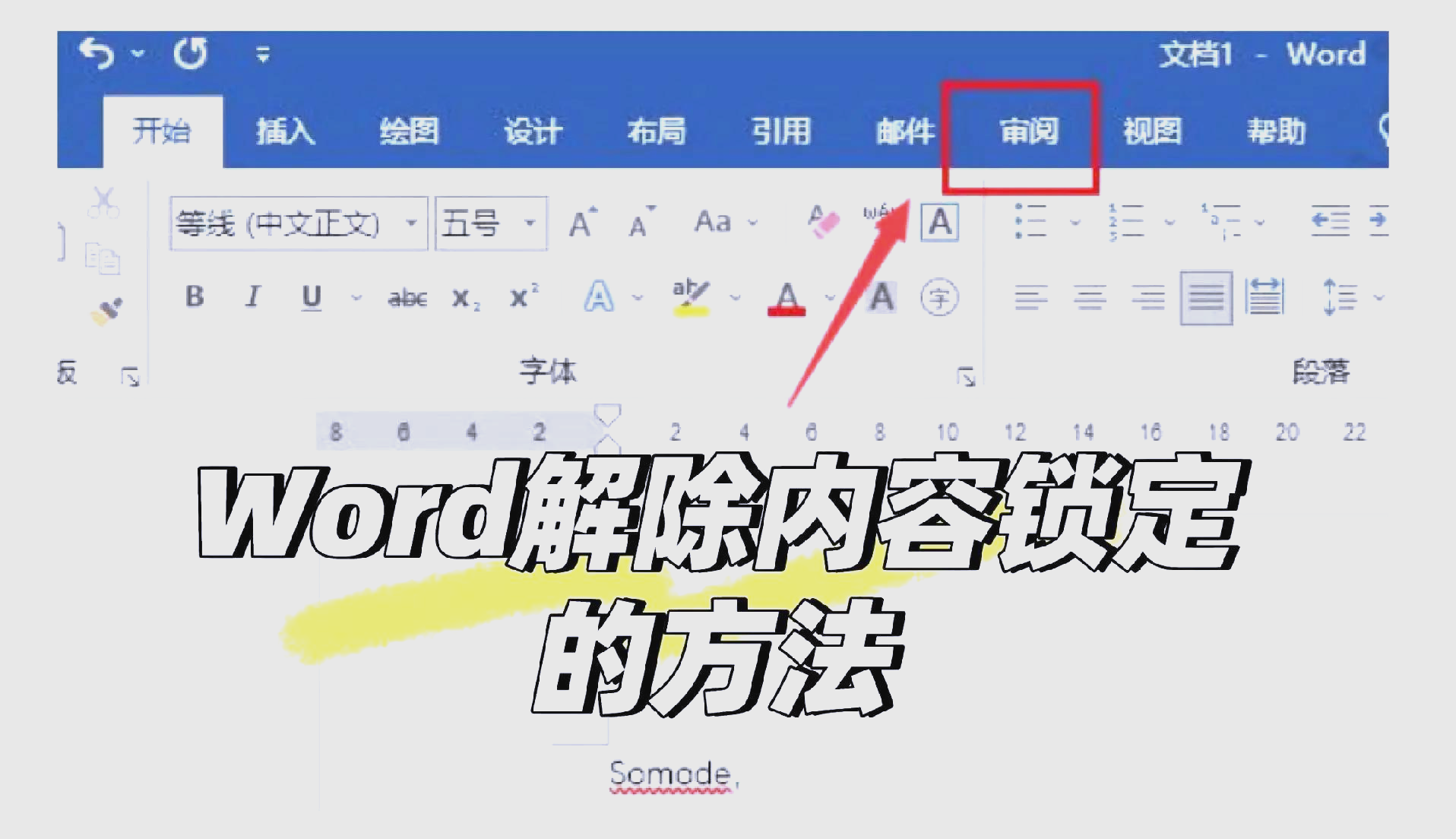Open the 帮助 (Help) tab

tap(1277, 131)
